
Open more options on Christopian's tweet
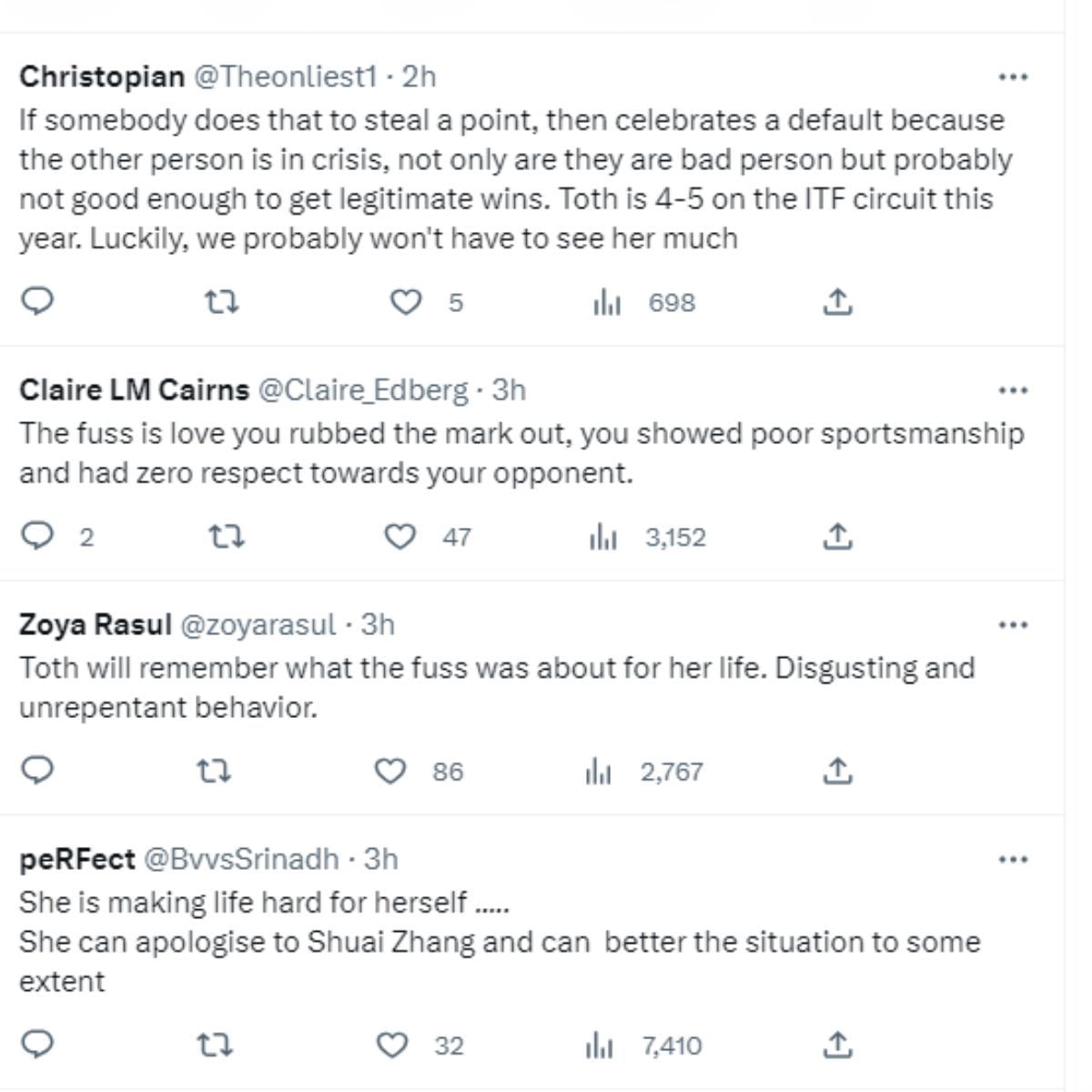click(x=1013, y=77)
